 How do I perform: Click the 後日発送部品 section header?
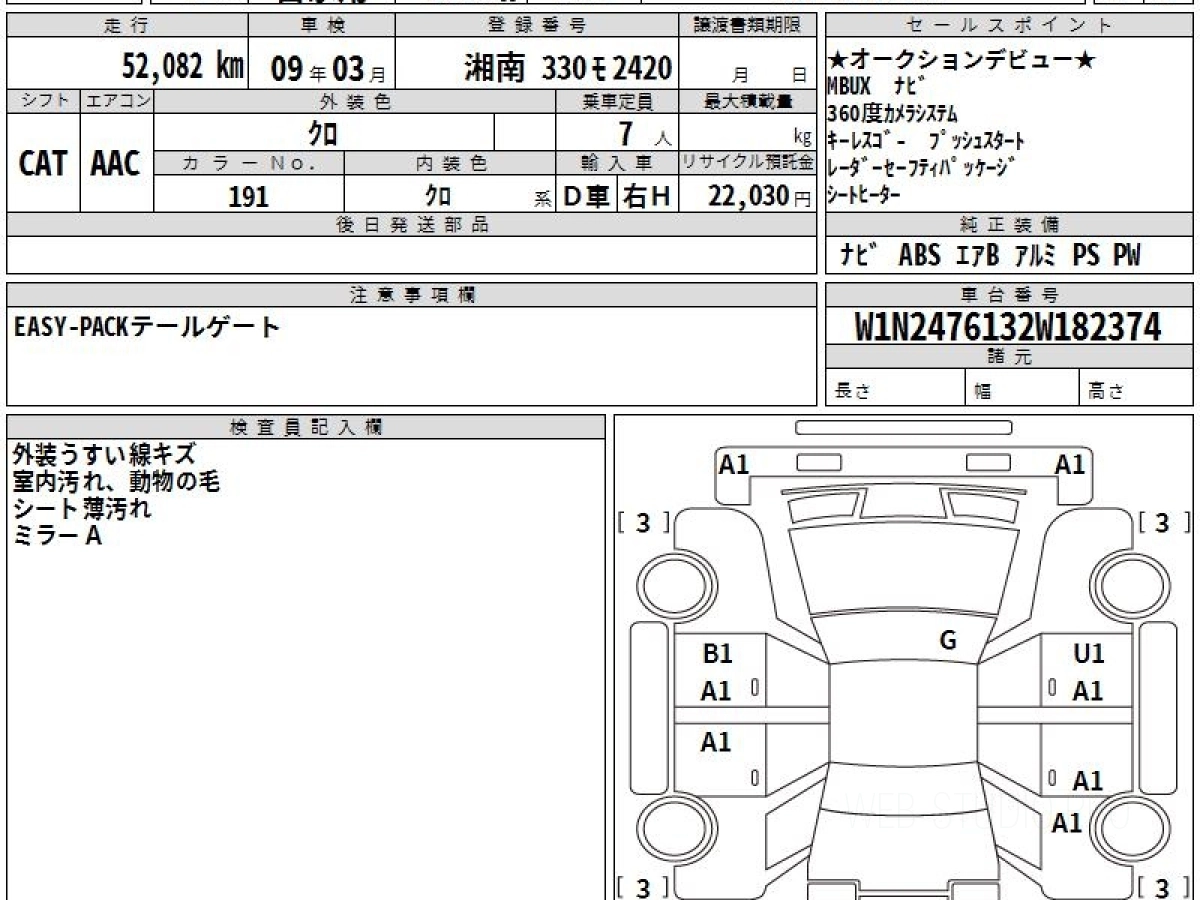[411, 225]
